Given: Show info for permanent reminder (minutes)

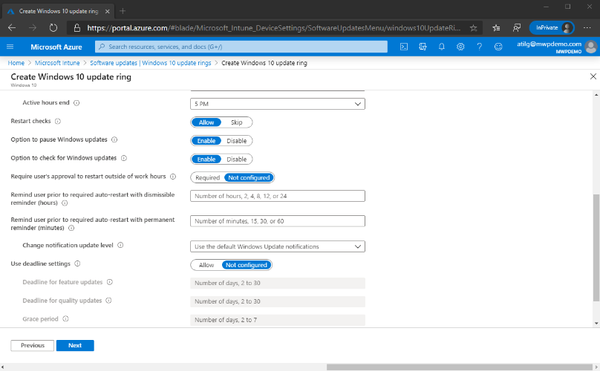Looking at the screenshot, I should click(71, 228).
